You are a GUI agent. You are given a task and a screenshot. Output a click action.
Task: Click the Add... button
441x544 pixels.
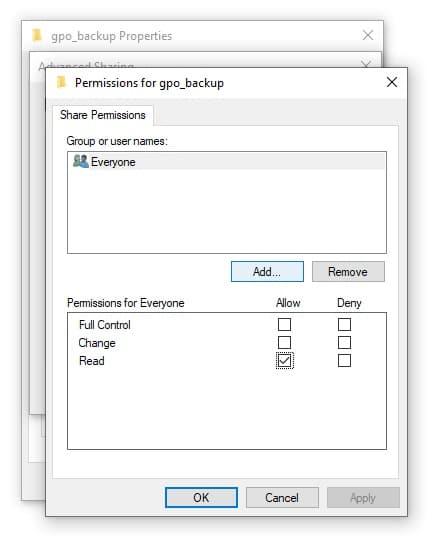(267, 272)
